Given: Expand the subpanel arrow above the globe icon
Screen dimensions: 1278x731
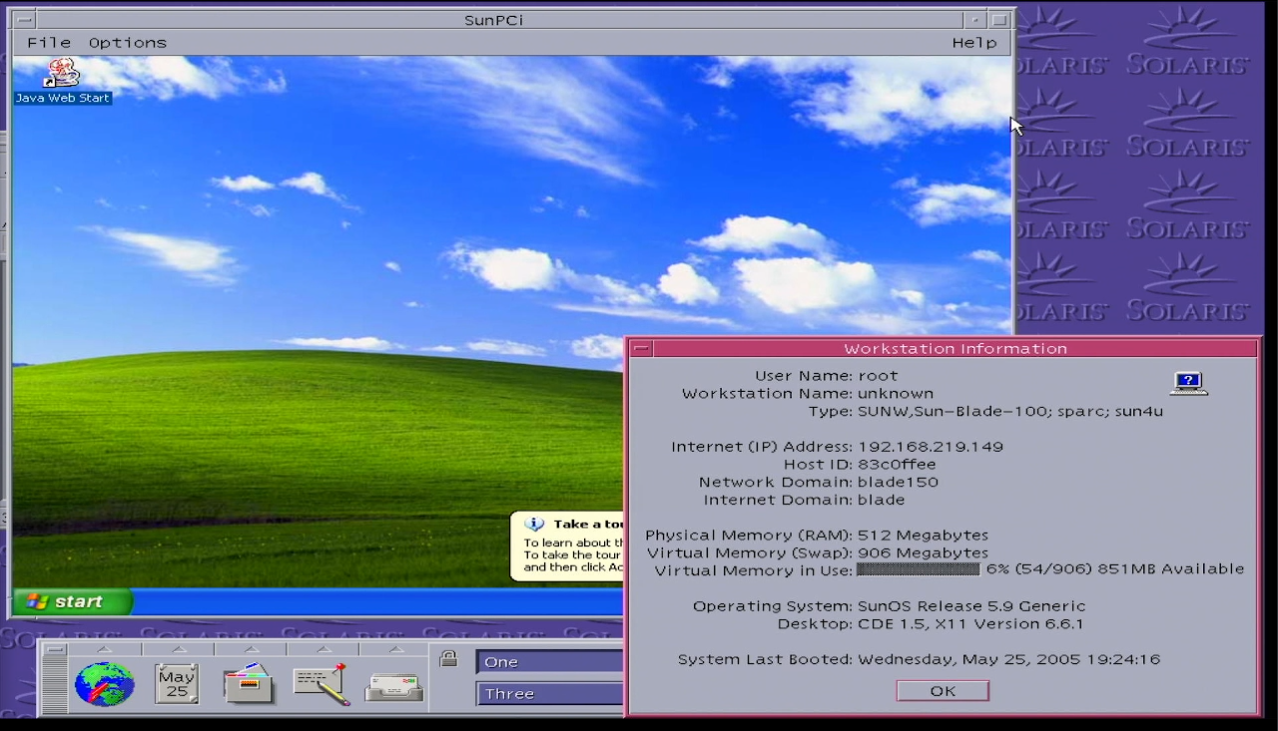Looking at the screenshot, I should (x=104, y=650).
